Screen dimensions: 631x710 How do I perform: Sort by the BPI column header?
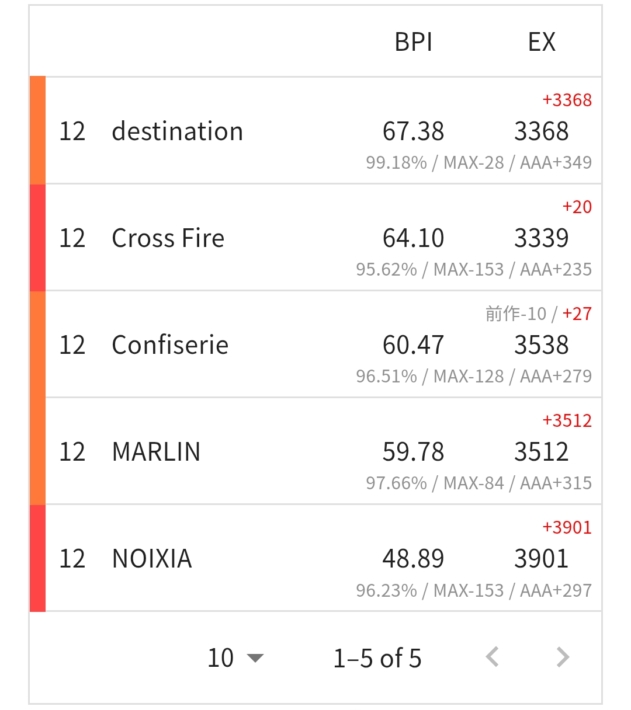413,42
